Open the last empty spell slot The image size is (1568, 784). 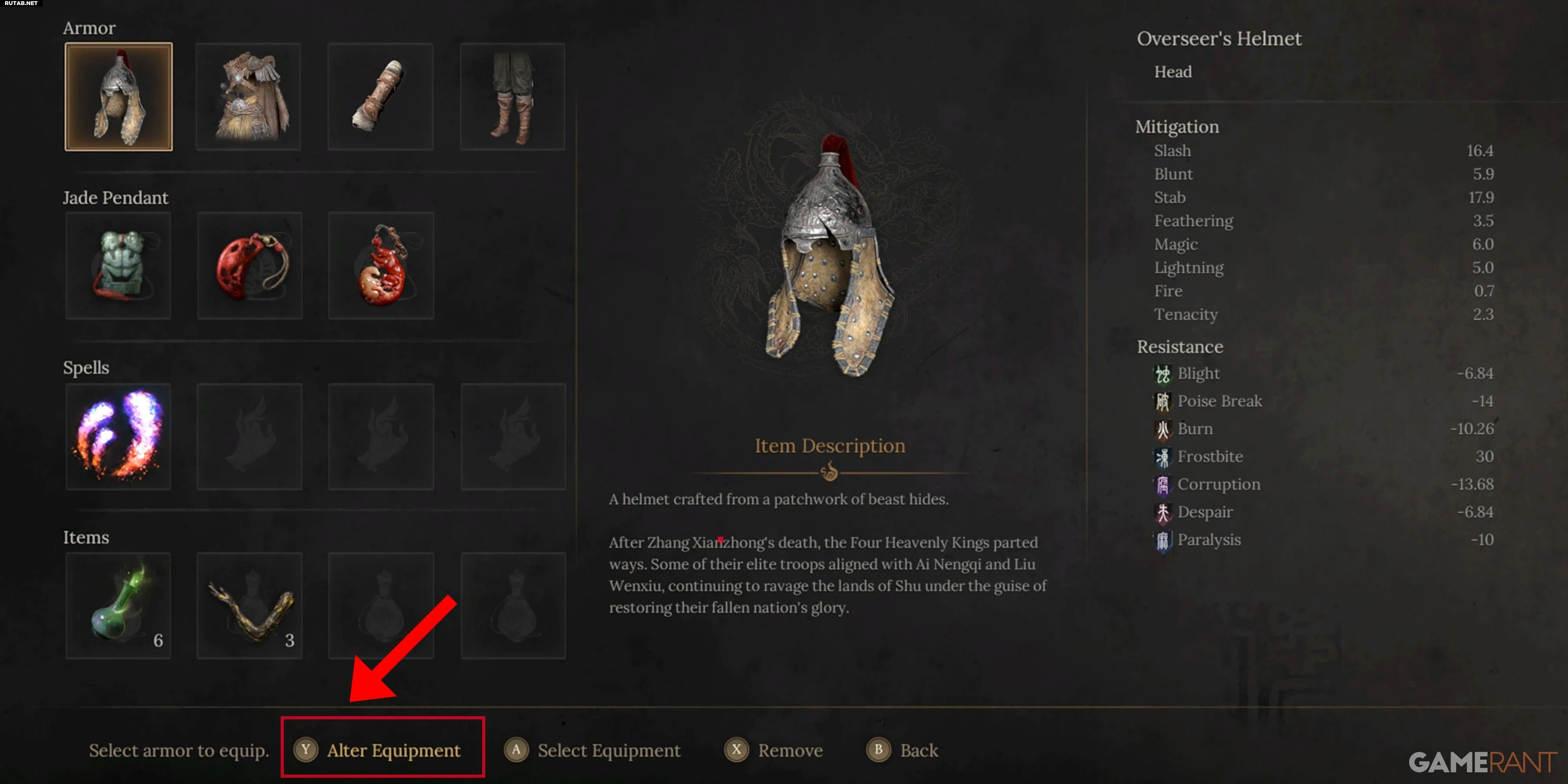tap(513, 436)
